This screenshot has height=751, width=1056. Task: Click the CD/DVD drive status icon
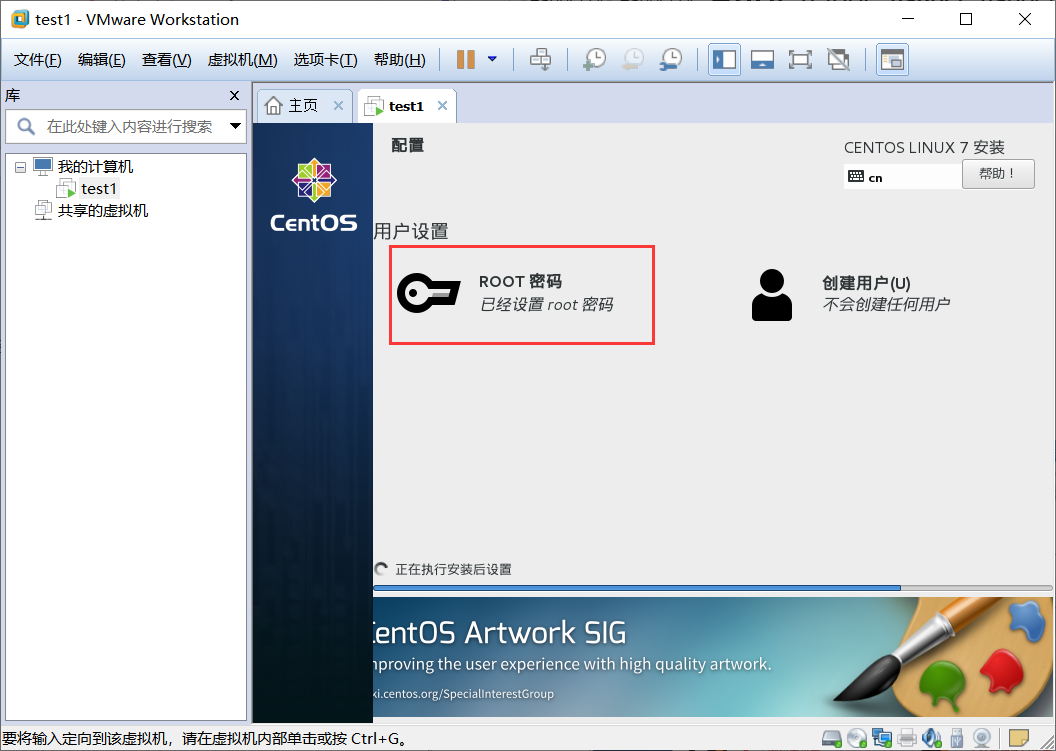[857, 738]
